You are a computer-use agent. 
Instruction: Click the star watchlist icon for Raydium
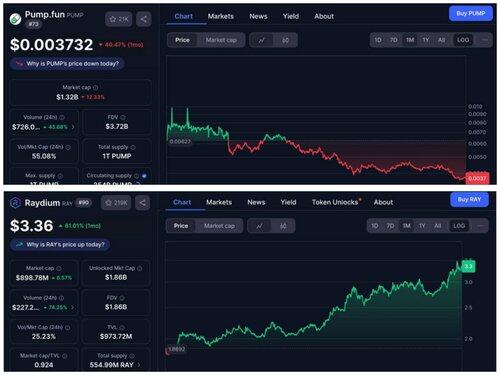[108, 203]
